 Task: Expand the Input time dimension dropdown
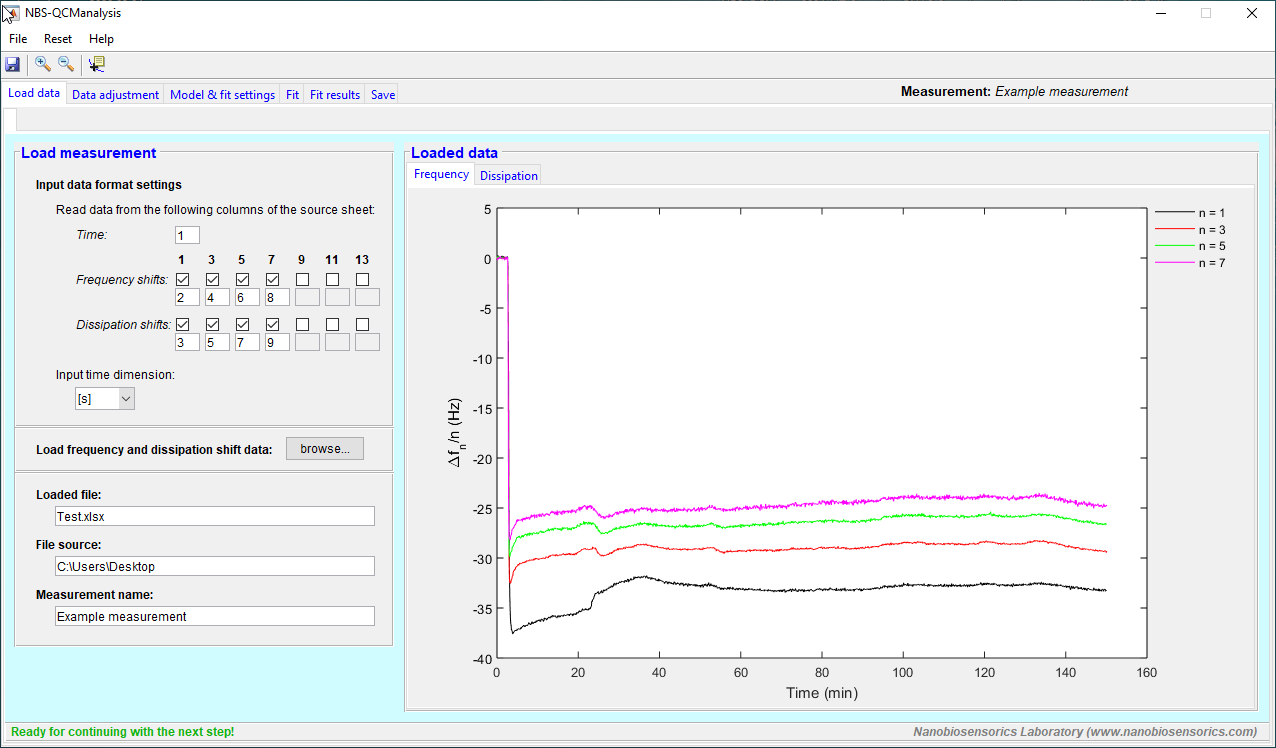(105, 399)
